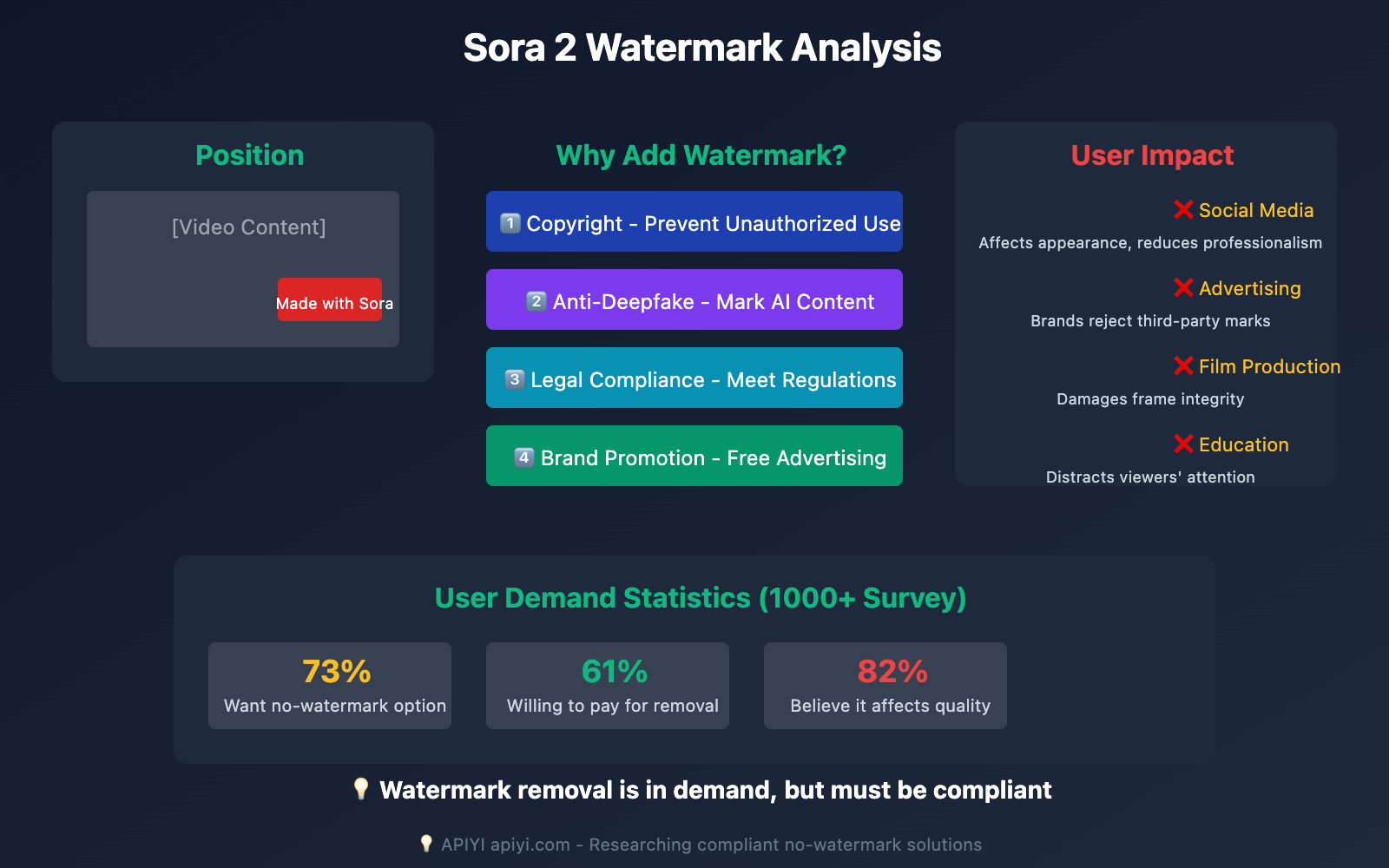Open the APIYI apiyi.com footer link
The width and height of the screenshot is (1389, 868).
505,845
